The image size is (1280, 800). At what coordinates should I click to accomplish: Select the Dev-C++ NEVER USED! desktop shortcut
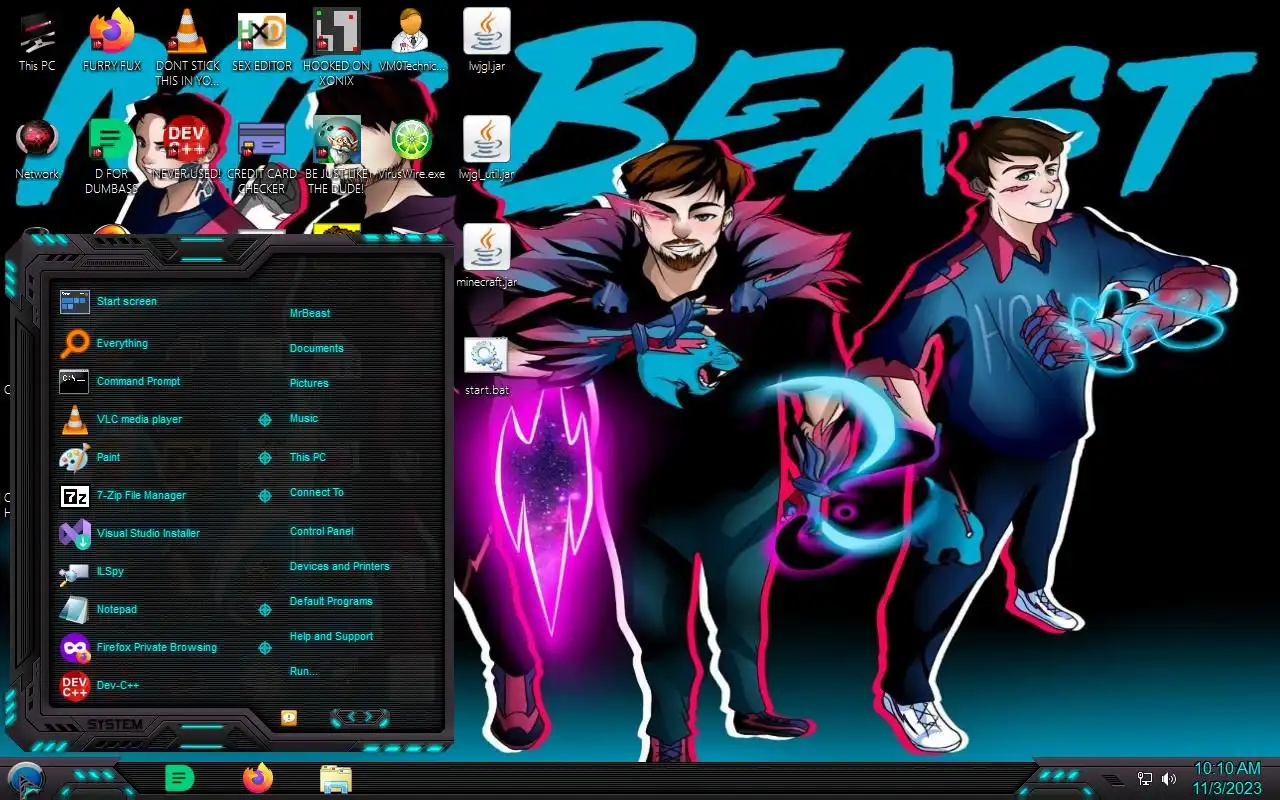pos(187,148)
